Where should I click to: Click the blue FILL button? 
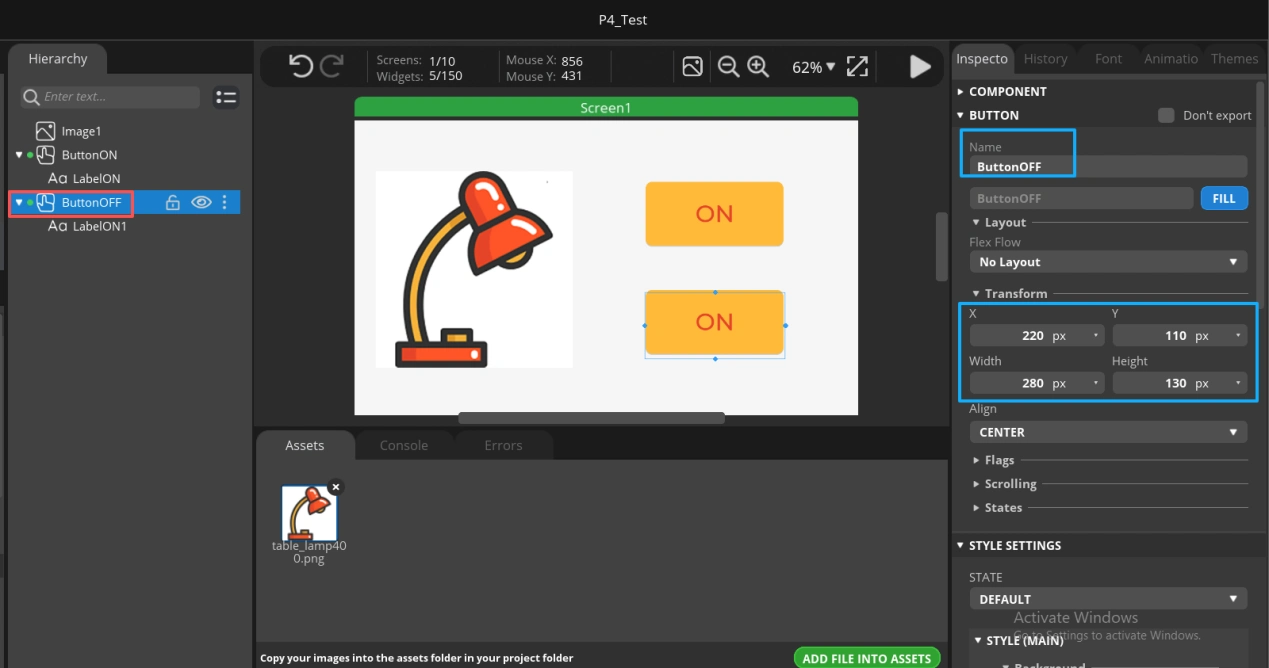coord(1223,198)
